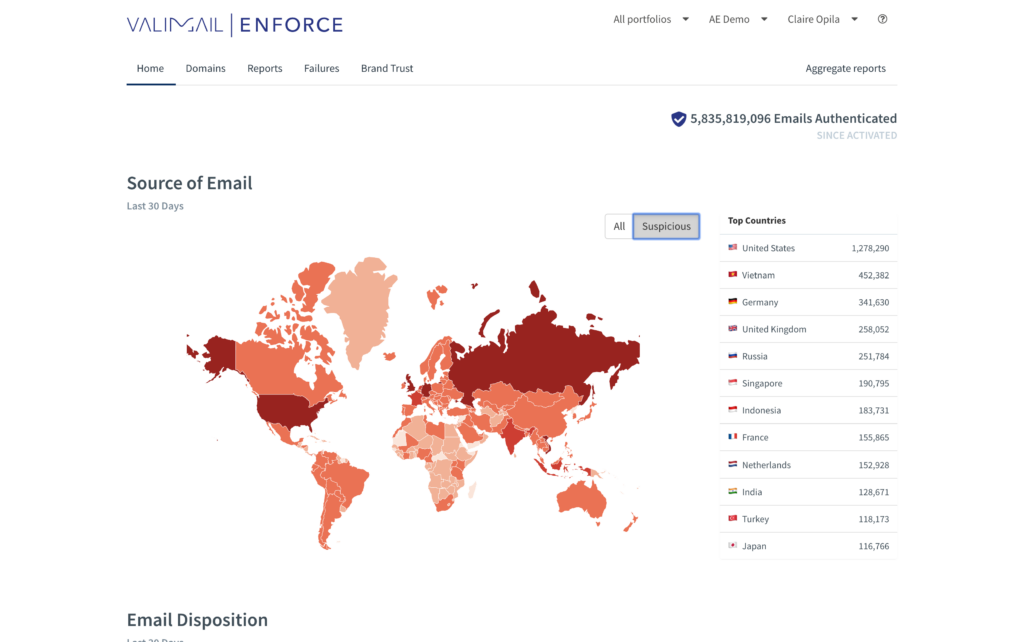The height and width of the screenshot is (642, 1024).
Task: Click the 128,671 India count
Action: (x=873, y=492)
